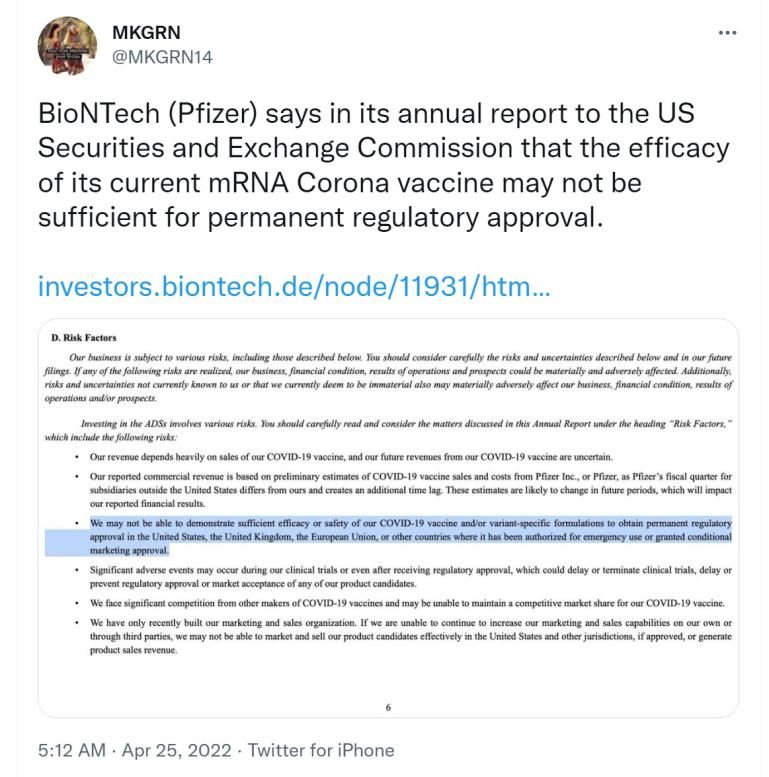Click the Apr 25, 2022 date

click(x=177, y=750)
